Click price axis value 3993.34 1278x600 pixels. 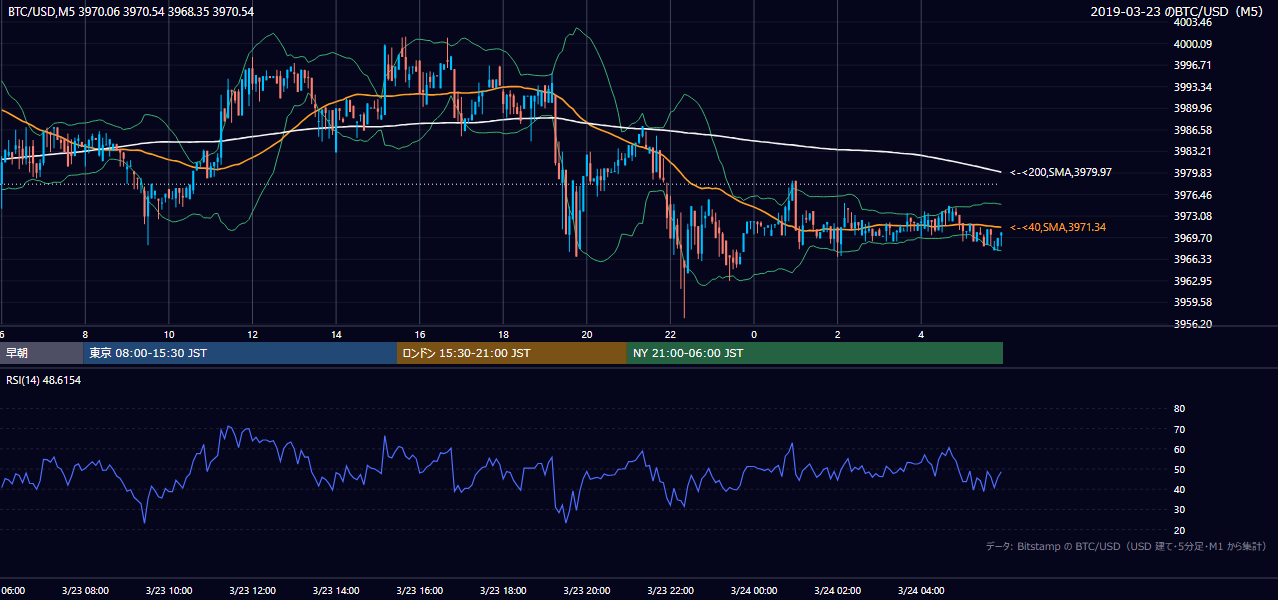[1193, 87]
